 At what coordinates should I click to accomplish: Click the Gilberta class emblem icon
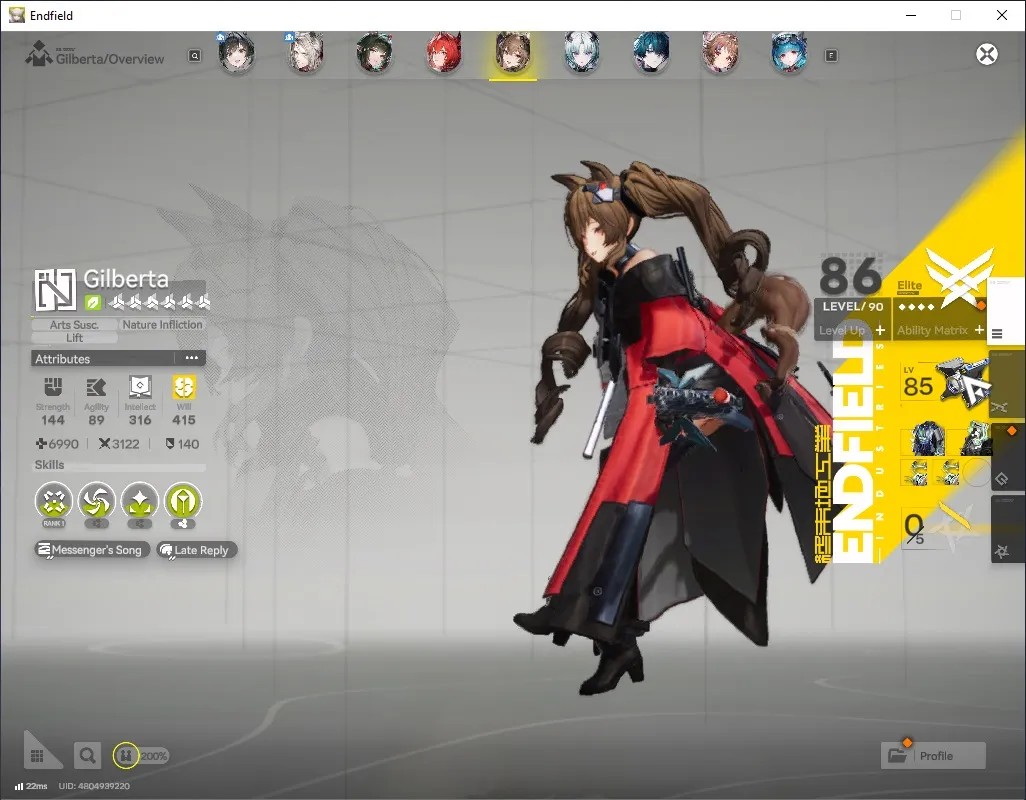(55, 290)
